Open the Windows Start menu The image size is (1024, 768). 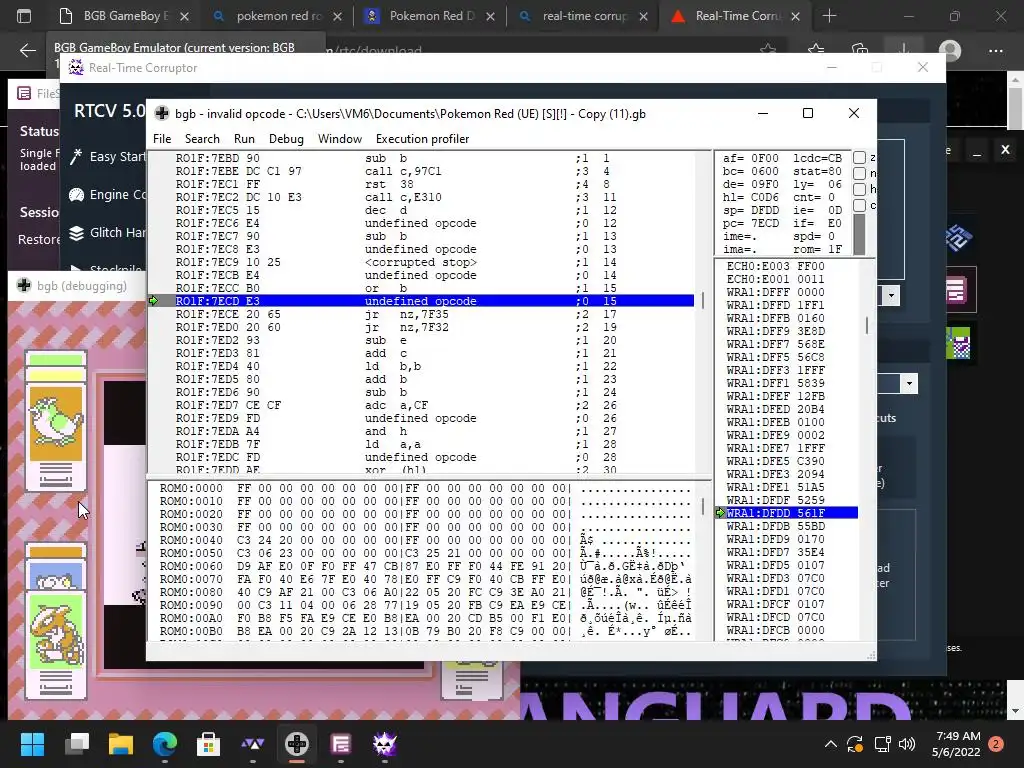point(32,744)
